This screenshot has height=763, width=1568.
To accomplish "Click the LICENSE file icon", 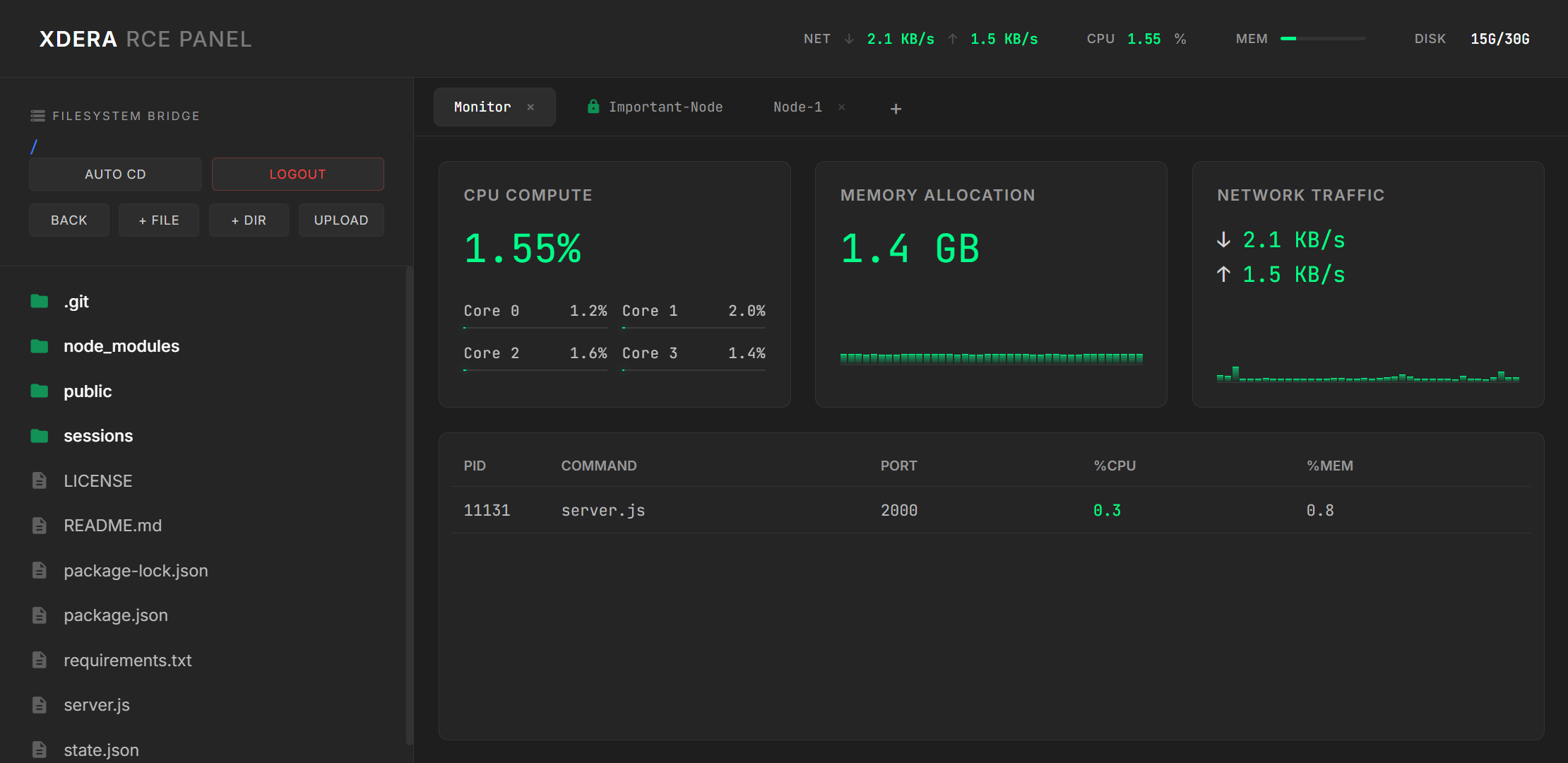I will tap(40, 481).
